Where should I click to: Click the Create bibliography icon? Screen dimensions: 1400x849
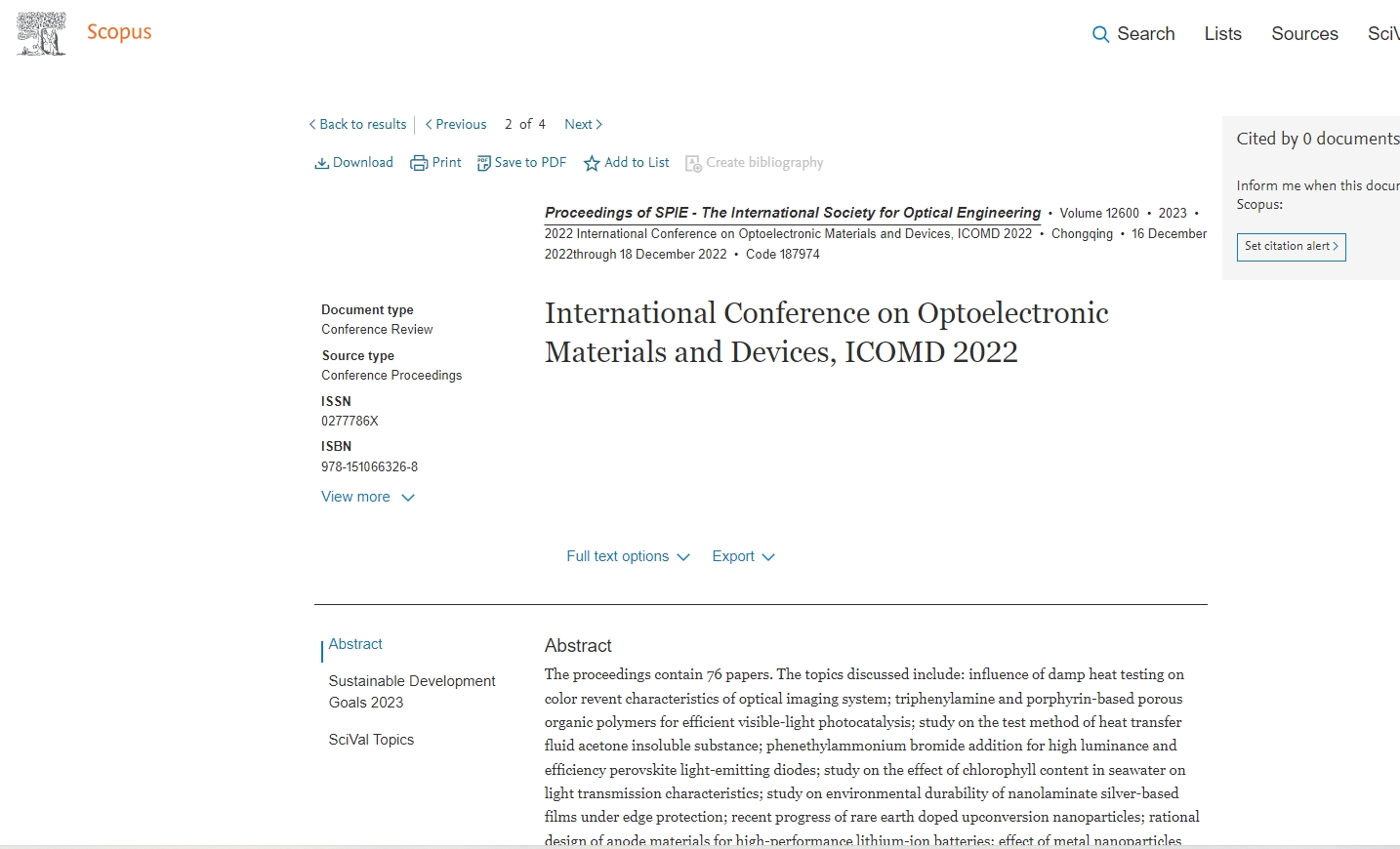tap(693, 163)
